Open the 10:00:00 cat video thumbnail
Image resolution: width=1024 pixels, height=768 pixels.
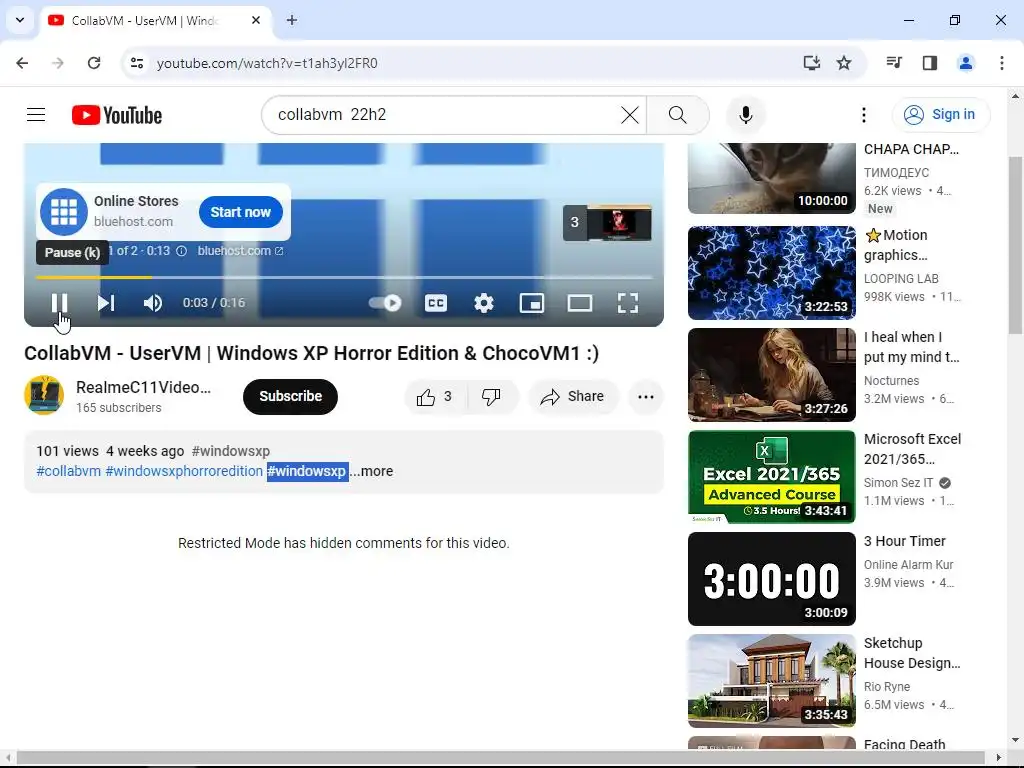click(x=771, y=178)
